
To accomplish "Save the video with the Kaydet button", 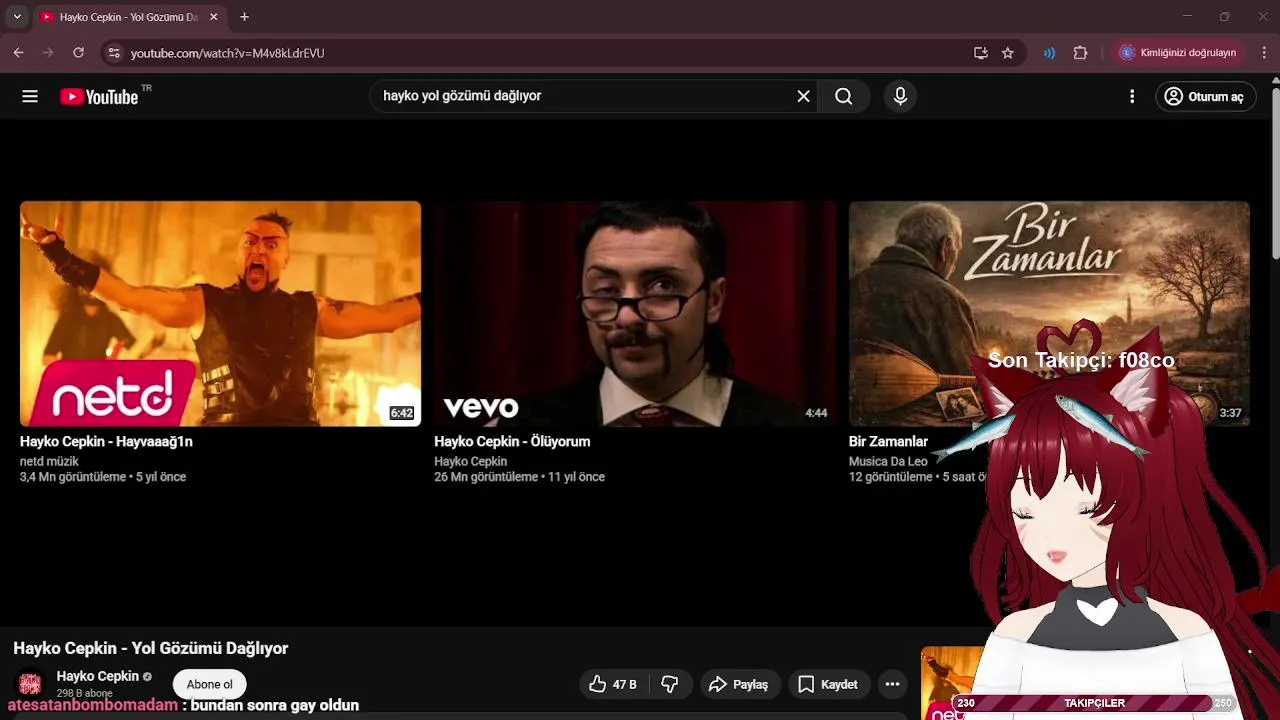I will coord(828,684).
